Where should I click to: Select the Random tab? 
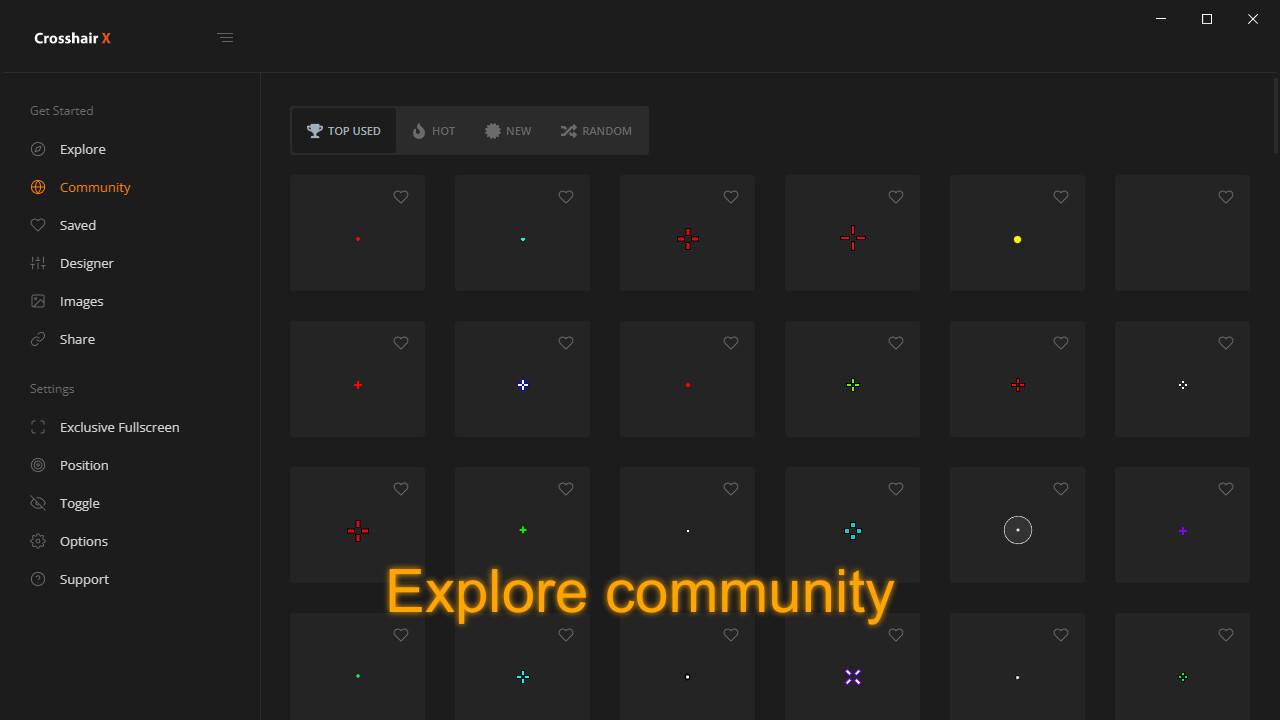coord(596,131)
